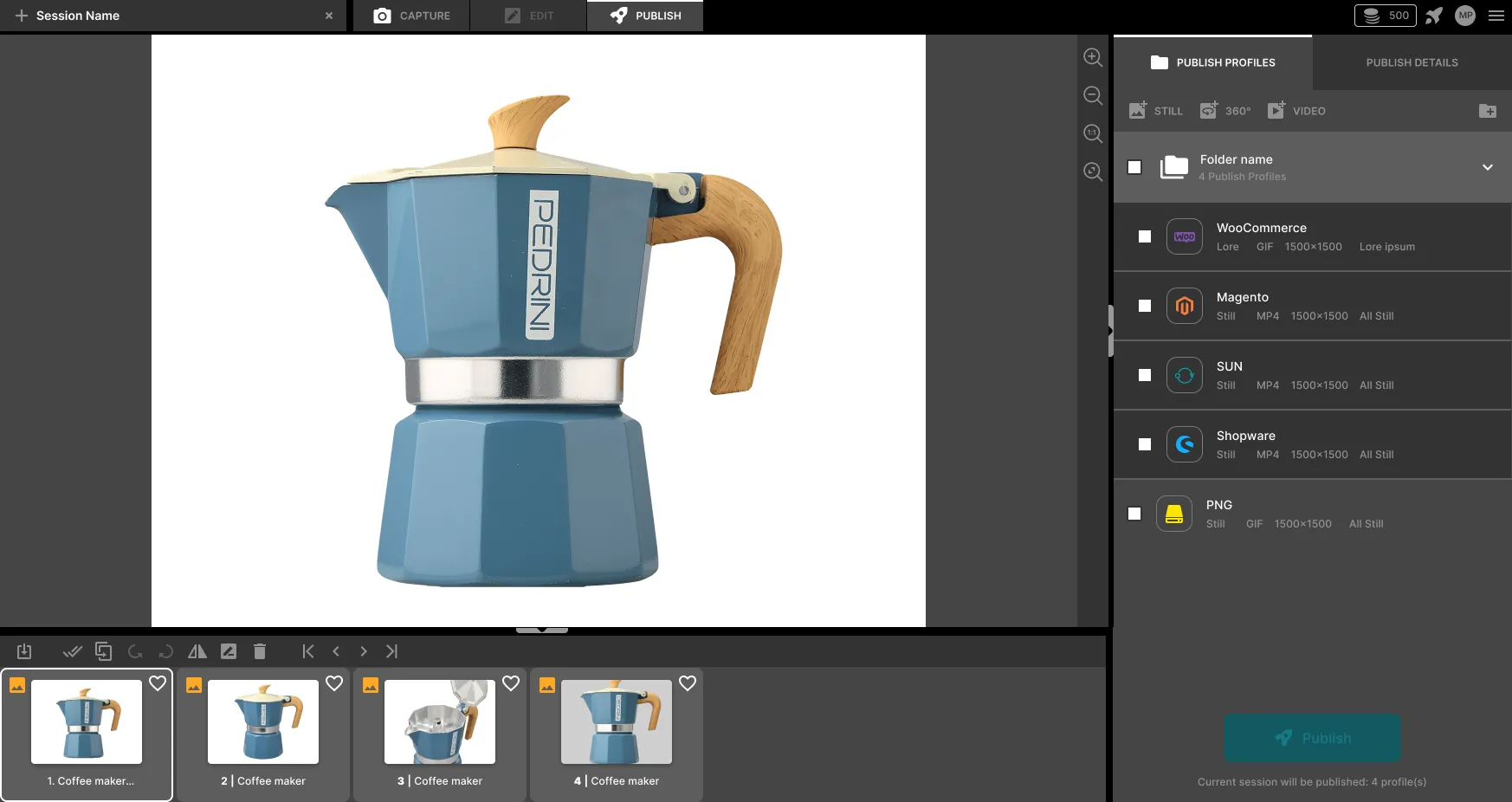Click the zoom in magnifier icon
This screenshot has height=802, width=1512.
click(x=1093, y=57)
